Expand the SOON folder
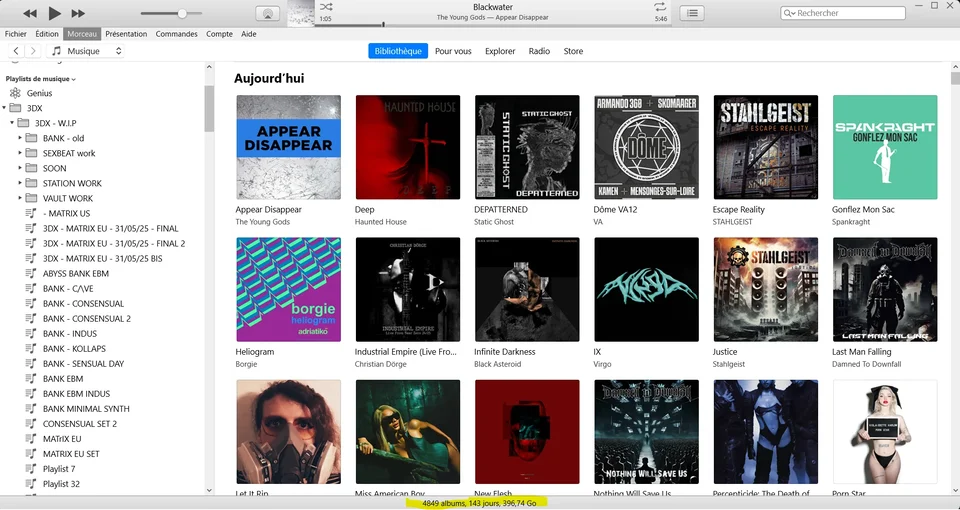Screen dimensions: 960x510 [20, 168]
